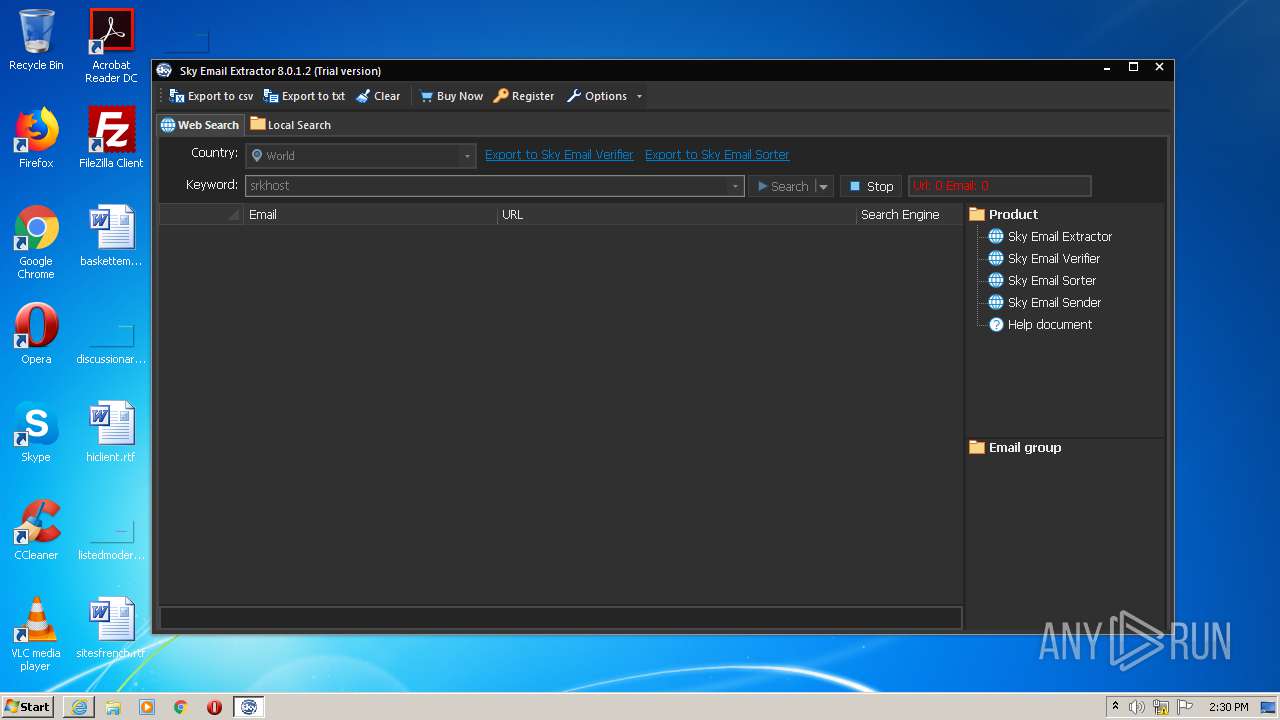The height and width of the screenshot is (720, 1280).
Task: Open the Help document item
Action: click(1050, 325)
